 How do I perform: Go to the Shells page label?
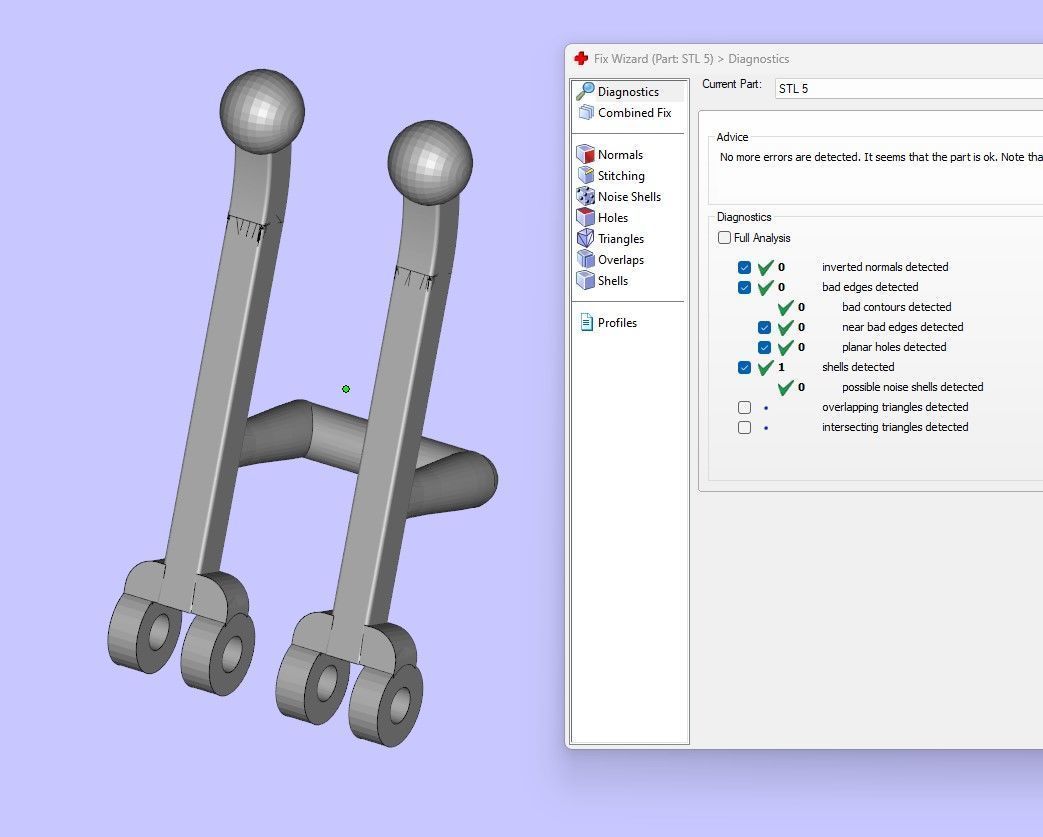[613, 280]
